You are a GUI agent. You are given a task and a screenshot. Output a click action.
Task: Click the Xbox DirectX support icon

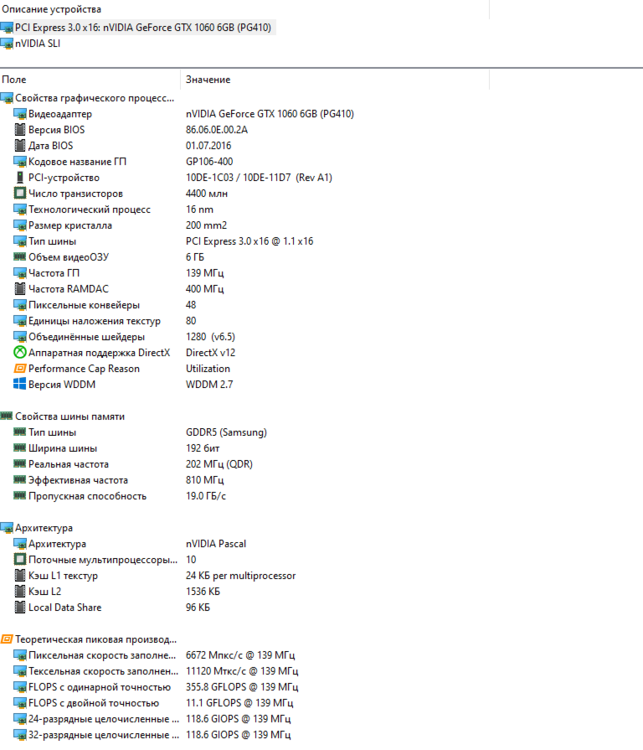point(20,353)
